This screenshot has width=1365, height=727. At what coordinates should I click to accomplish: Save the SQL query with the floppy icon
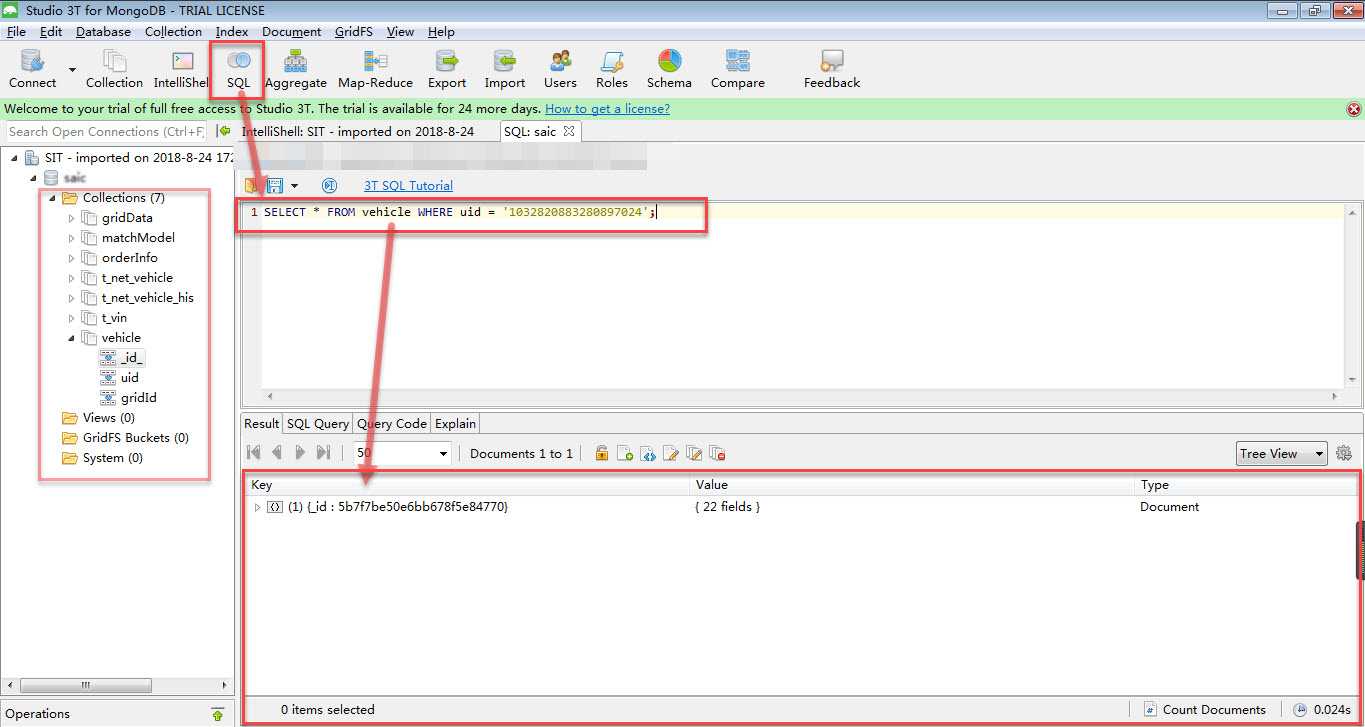[x=274, y=186]
